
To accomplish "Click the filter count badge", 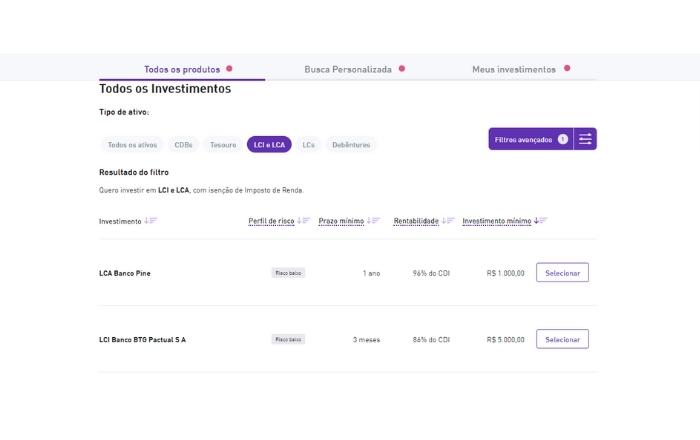I will click(x=563, y=139).
